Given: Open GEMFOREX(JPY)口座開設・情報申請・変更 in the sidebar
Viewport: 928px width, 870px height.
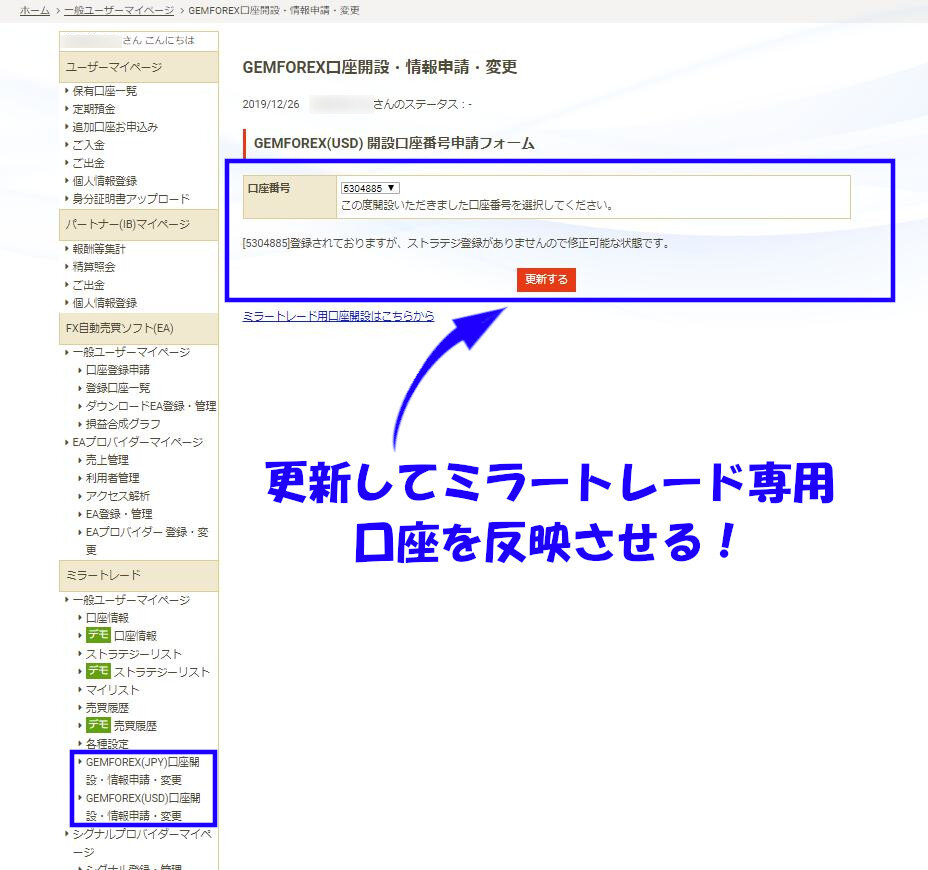Looking at the screenshot, I should pyautogui.click(x=143, y=771).
